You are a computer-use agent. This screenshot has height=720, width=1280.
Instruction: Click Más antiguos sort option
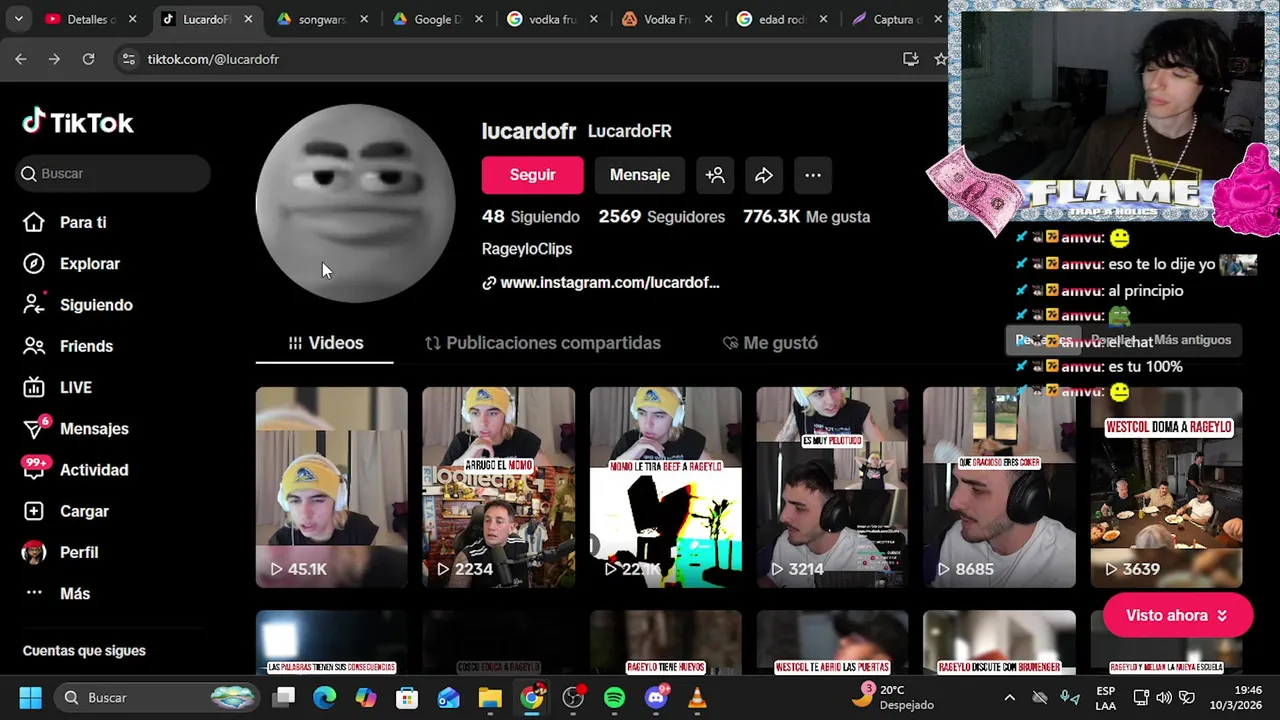point(1192,340)
